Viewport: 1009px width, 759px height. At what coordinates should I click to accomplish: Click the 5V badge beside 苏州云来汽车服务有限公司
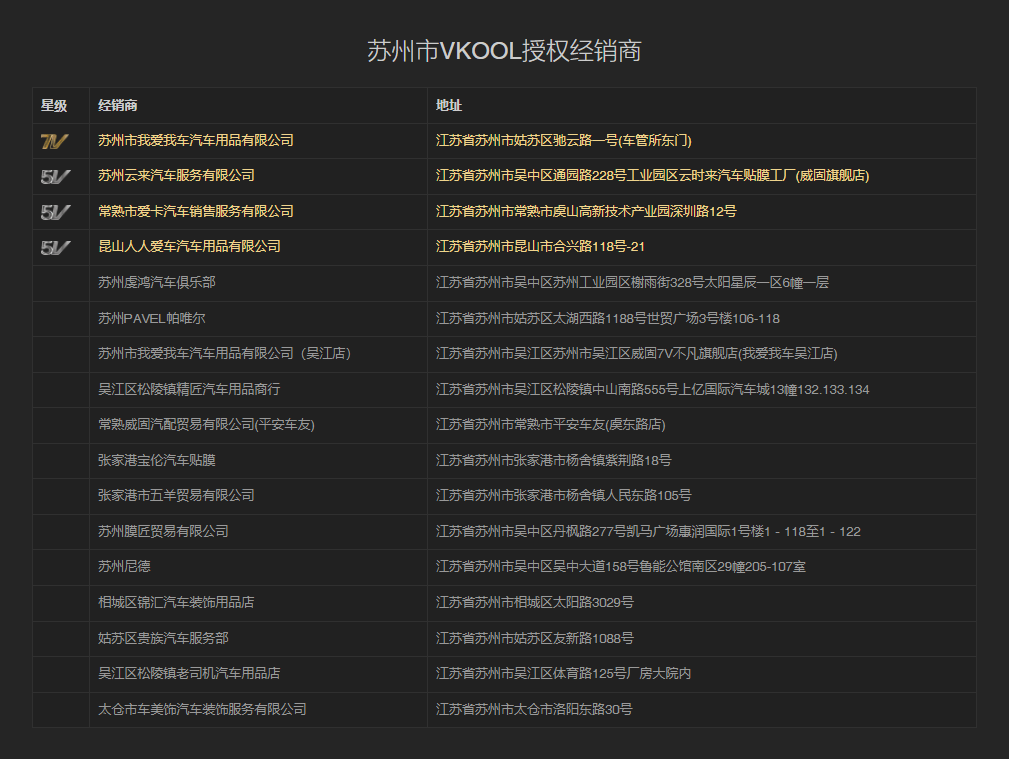tap(55, 177)
